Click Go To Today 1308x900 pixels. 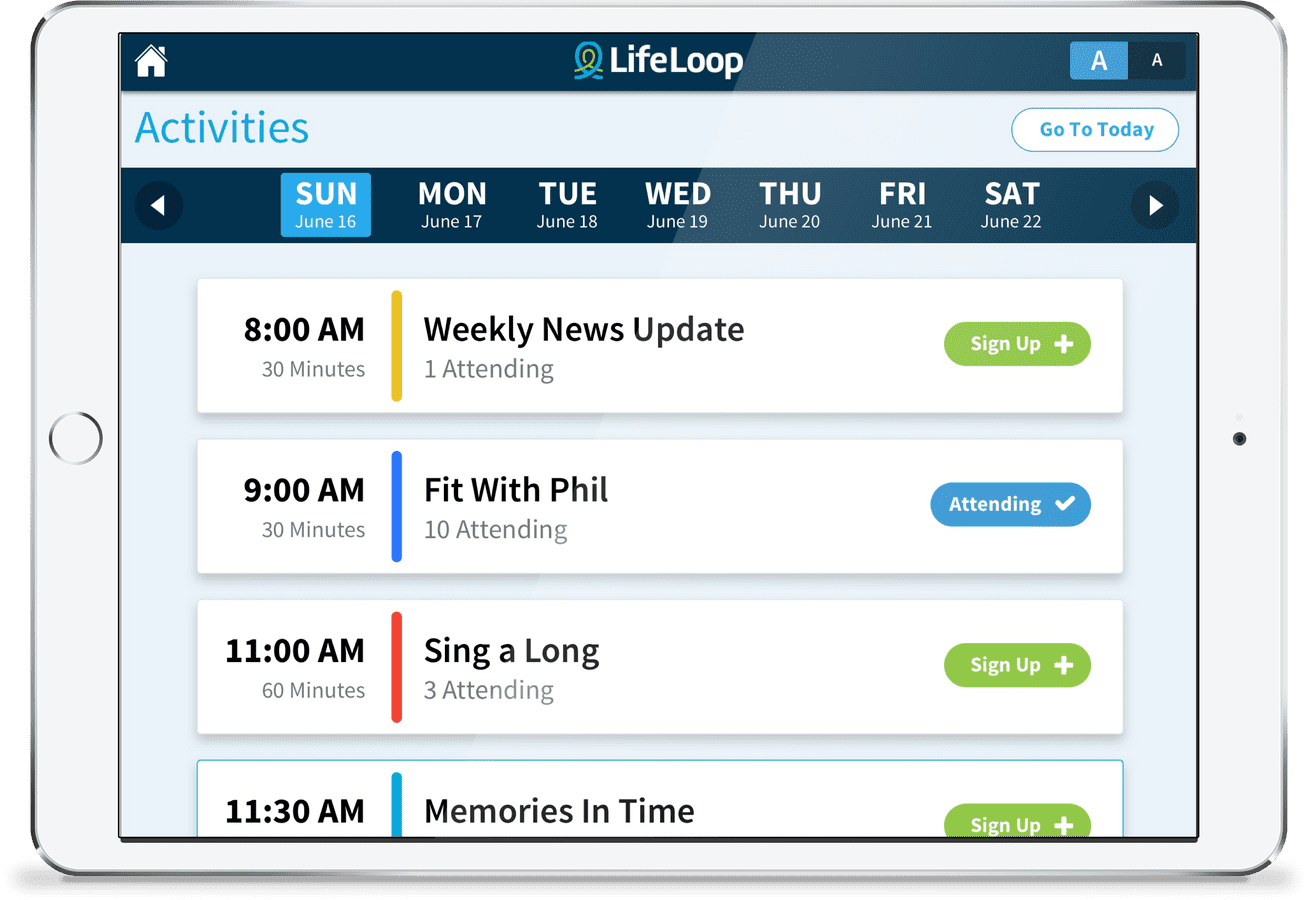(1094, 130)
